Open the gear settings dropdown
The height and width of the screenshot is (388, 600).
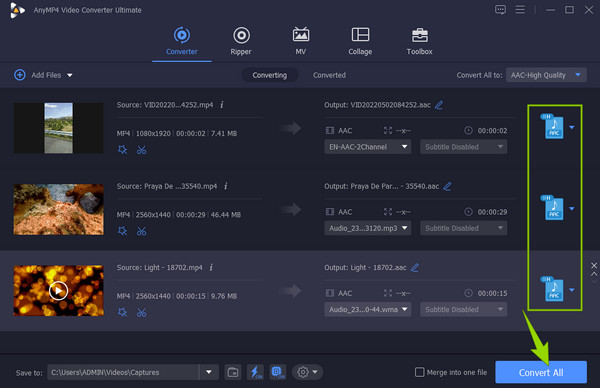coord(307,372)
